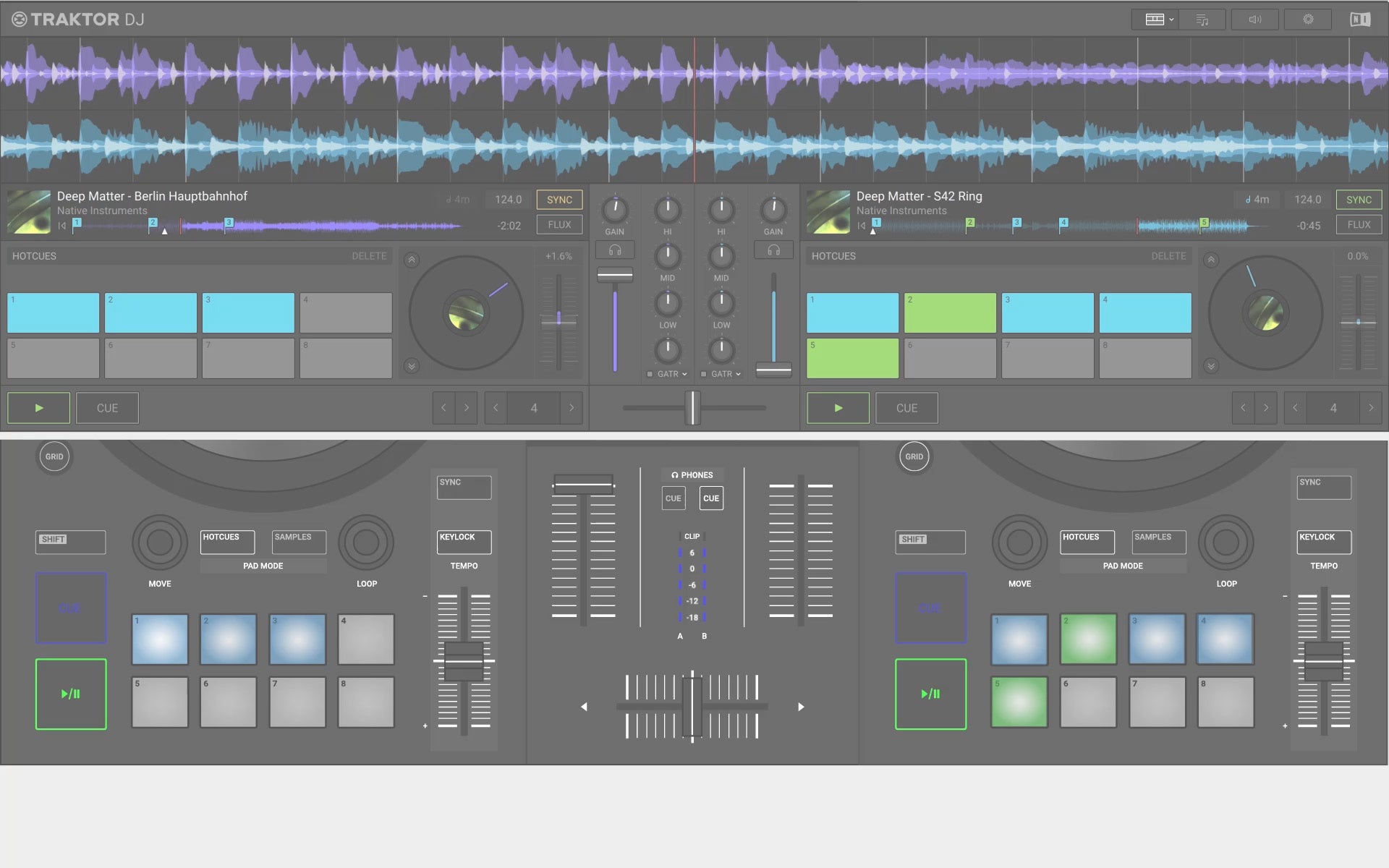The height and width of the screenshot is (868, 1389).
Task: Enable FLUX on the Berlin Hauptbahnhof deck
Action: tap(559, 225)
